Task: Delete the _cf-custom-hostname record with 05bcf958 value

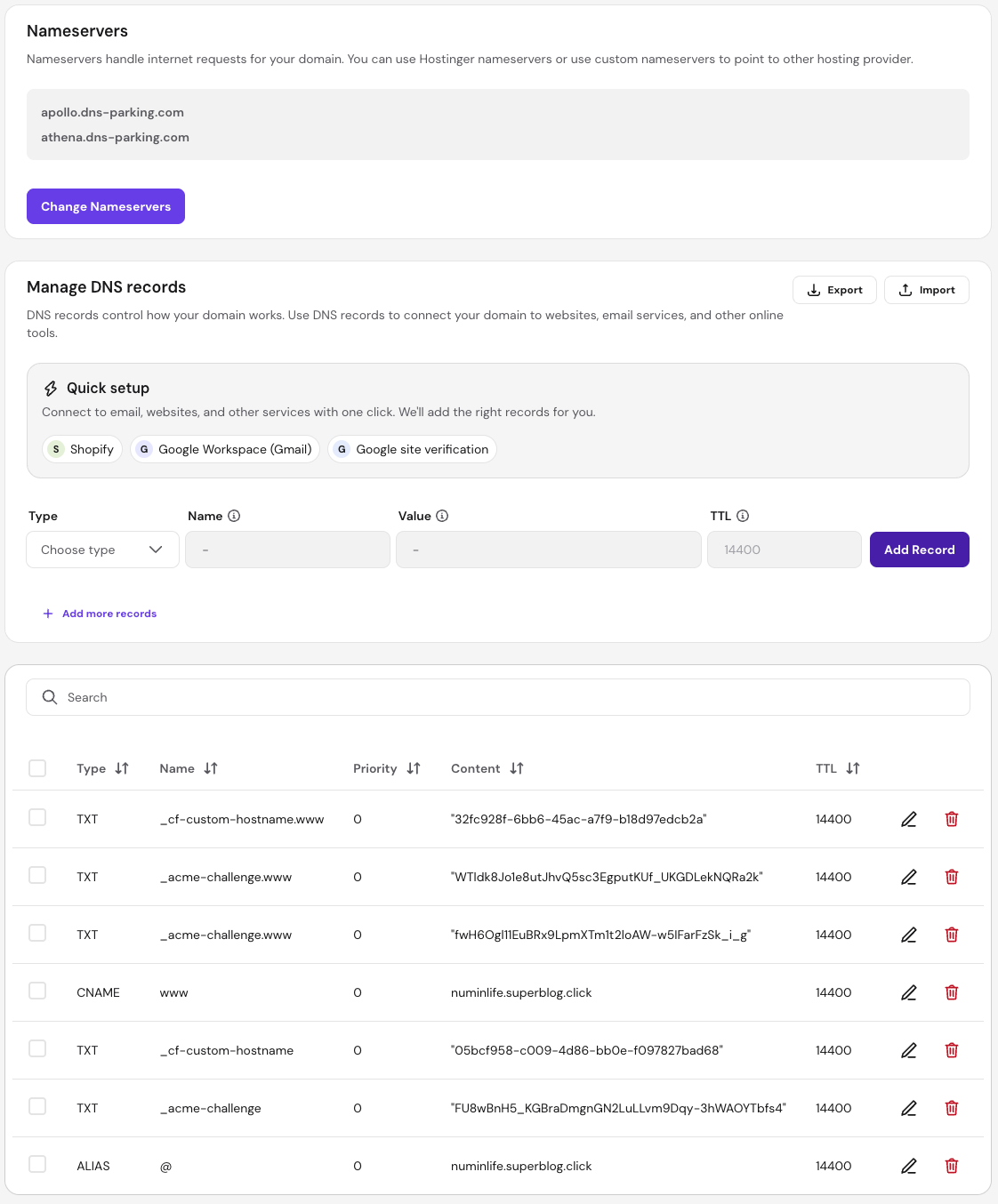Action: click(951, 1050)
